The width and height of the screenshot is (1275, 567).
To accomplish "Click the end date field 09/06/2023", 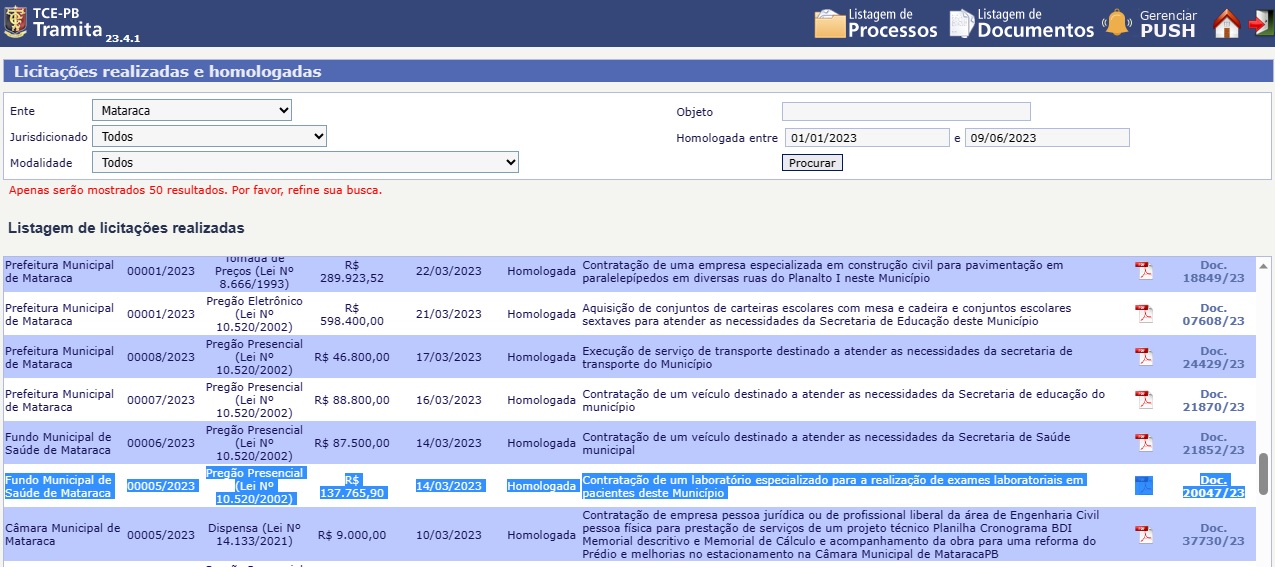I will tap(1047, 138).
